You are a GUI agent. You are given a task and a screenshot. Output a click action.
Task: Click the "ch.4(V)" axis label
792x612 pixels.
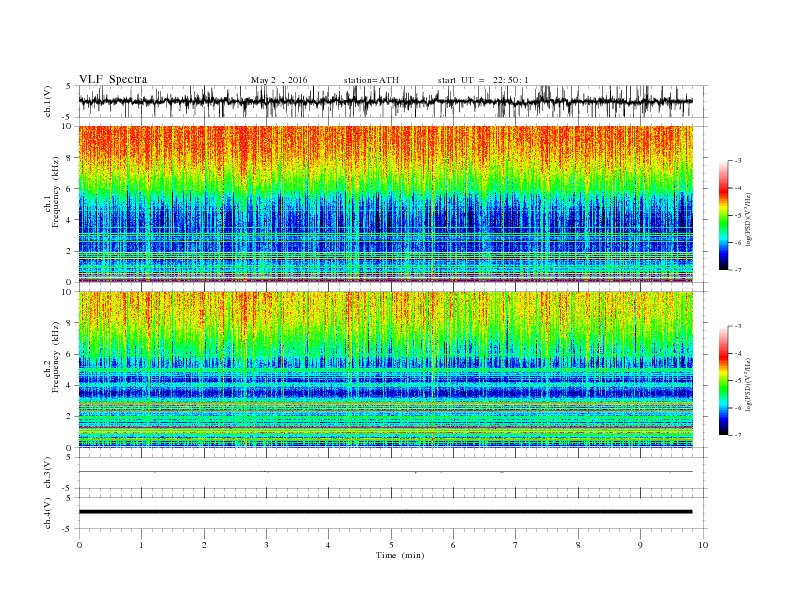[x=47, y=513]
